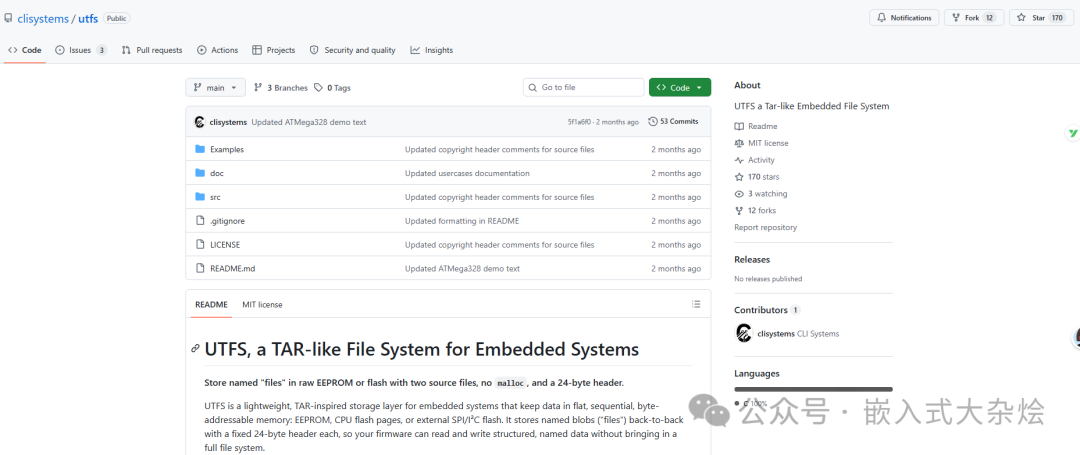Click the Languages color bar
The width and height of the screenshot is (1080, 455).
(813, 390)
